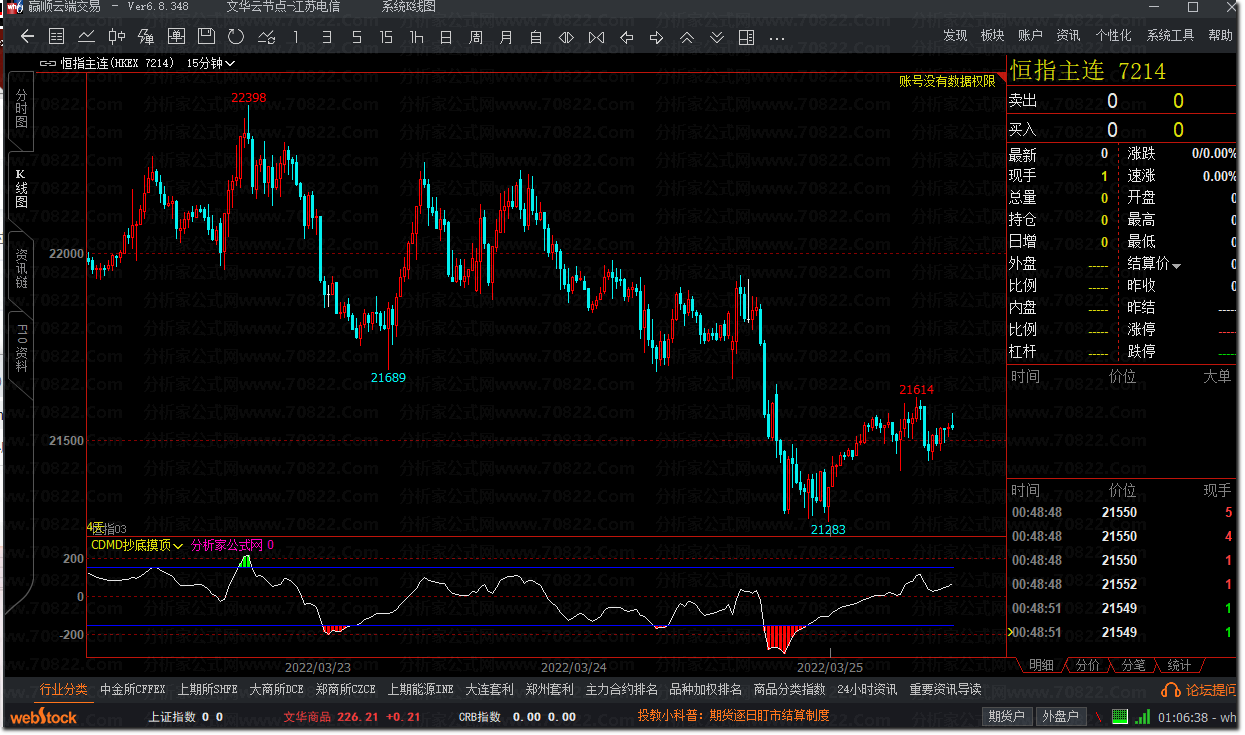Click the 期货户 button
The image size is (1245, 735).
tap(1006, 716)
